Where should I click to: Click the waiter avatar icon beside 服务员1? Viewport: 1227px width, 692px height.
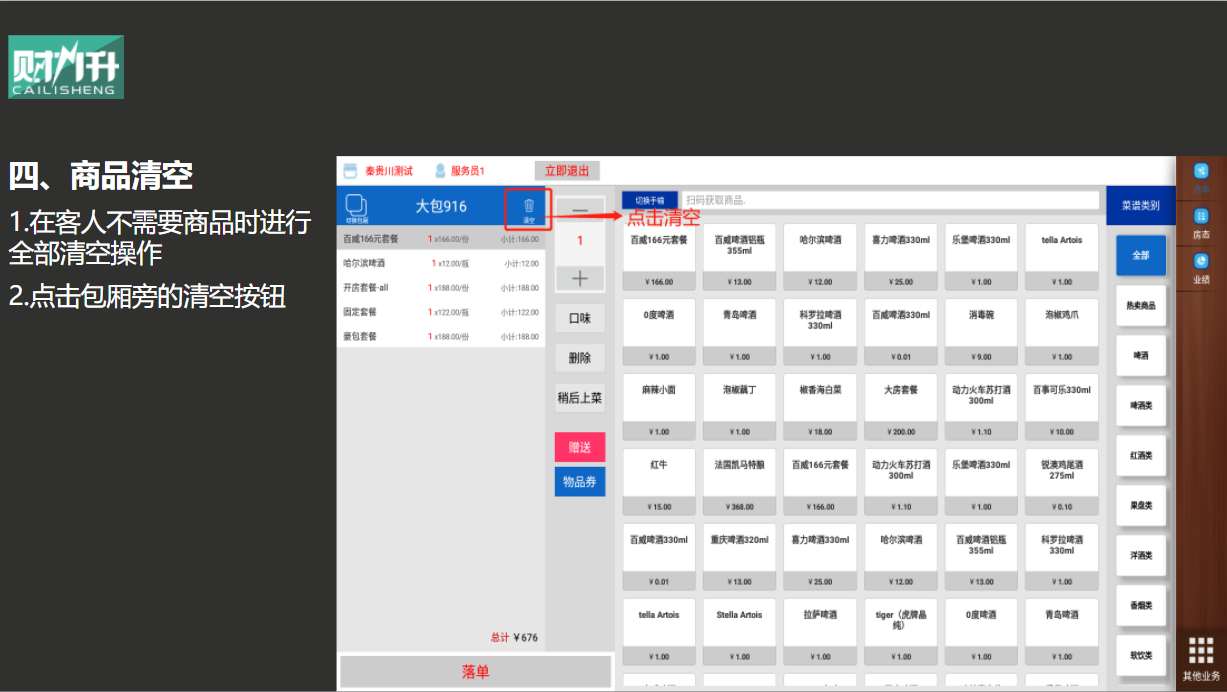coord(440,171)
